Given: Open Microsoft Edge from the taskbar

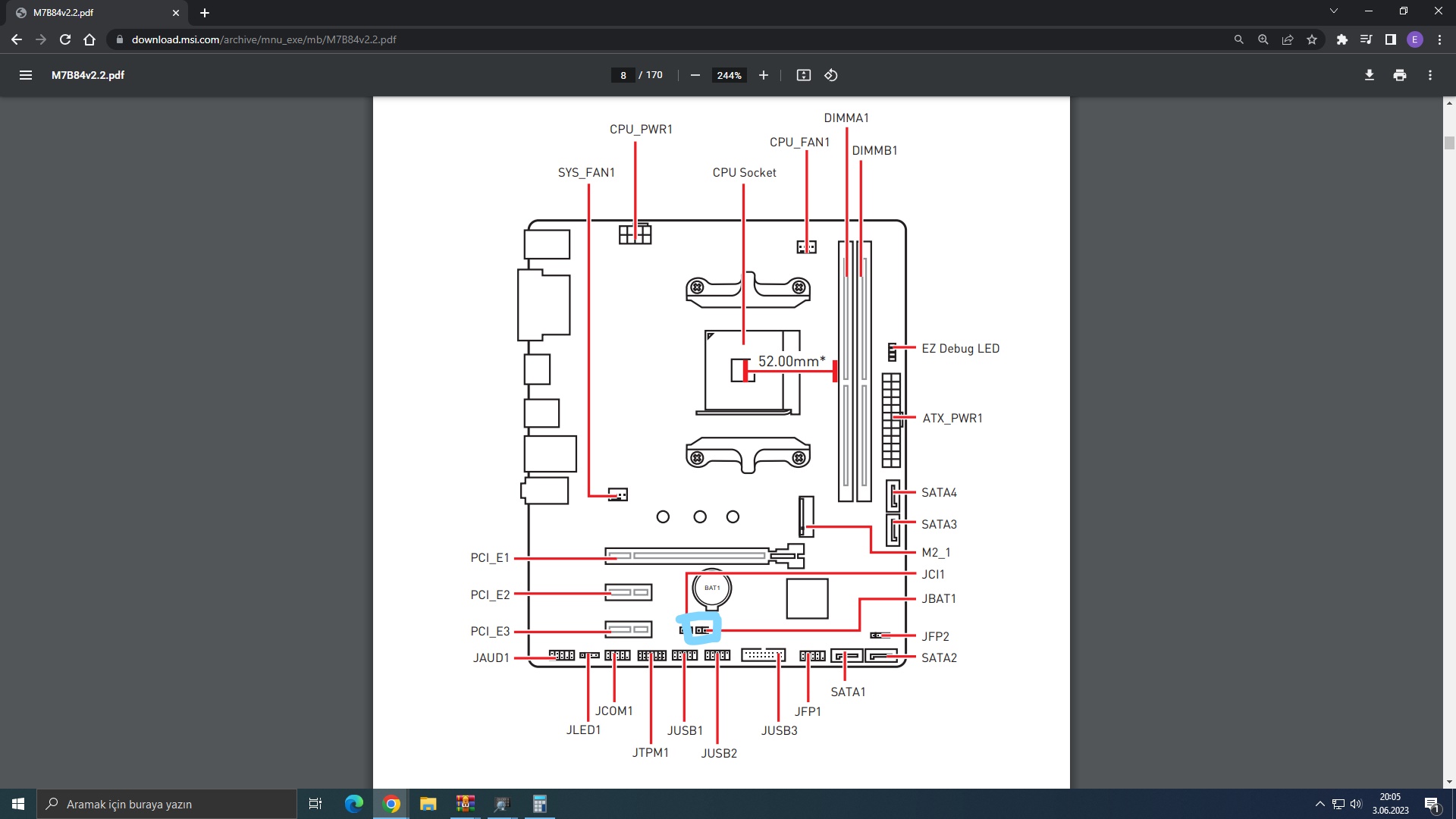Looking at the screenshot, I should pyautogui.click(x=354, y=804).
